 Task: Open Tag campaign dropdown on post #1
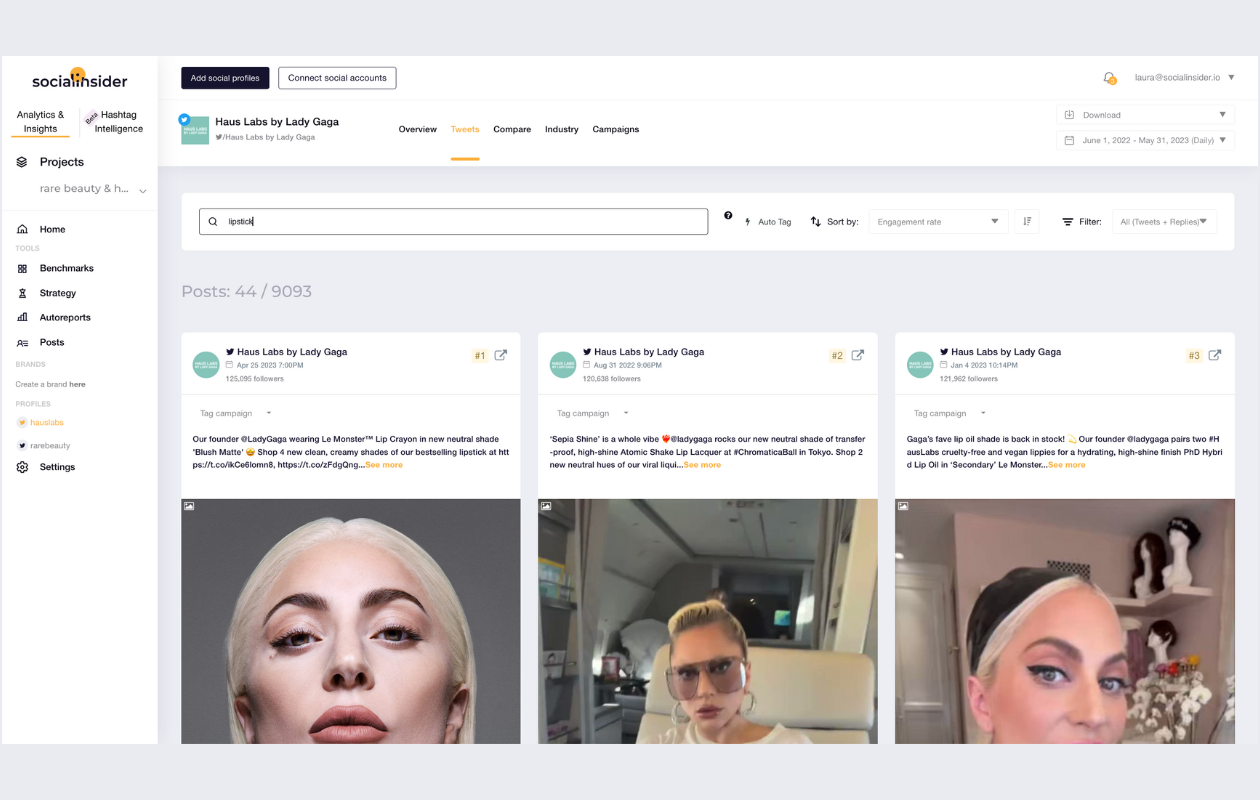pyautogui.click(x=235, y=413)
